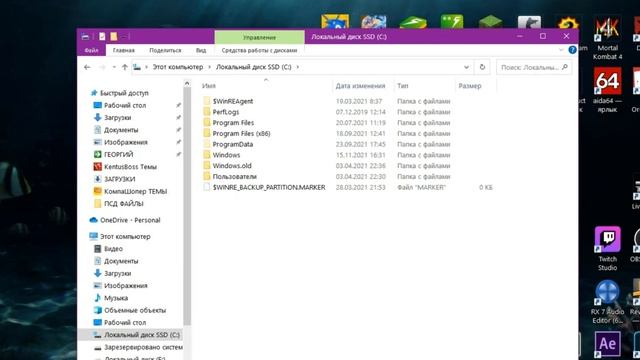
Task: Select the ProgramData folder
Action: click(x=228, y=144)
